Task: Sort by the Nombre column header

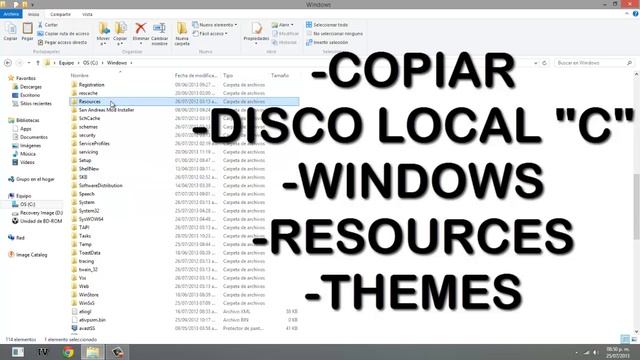Action: (80, 76)
